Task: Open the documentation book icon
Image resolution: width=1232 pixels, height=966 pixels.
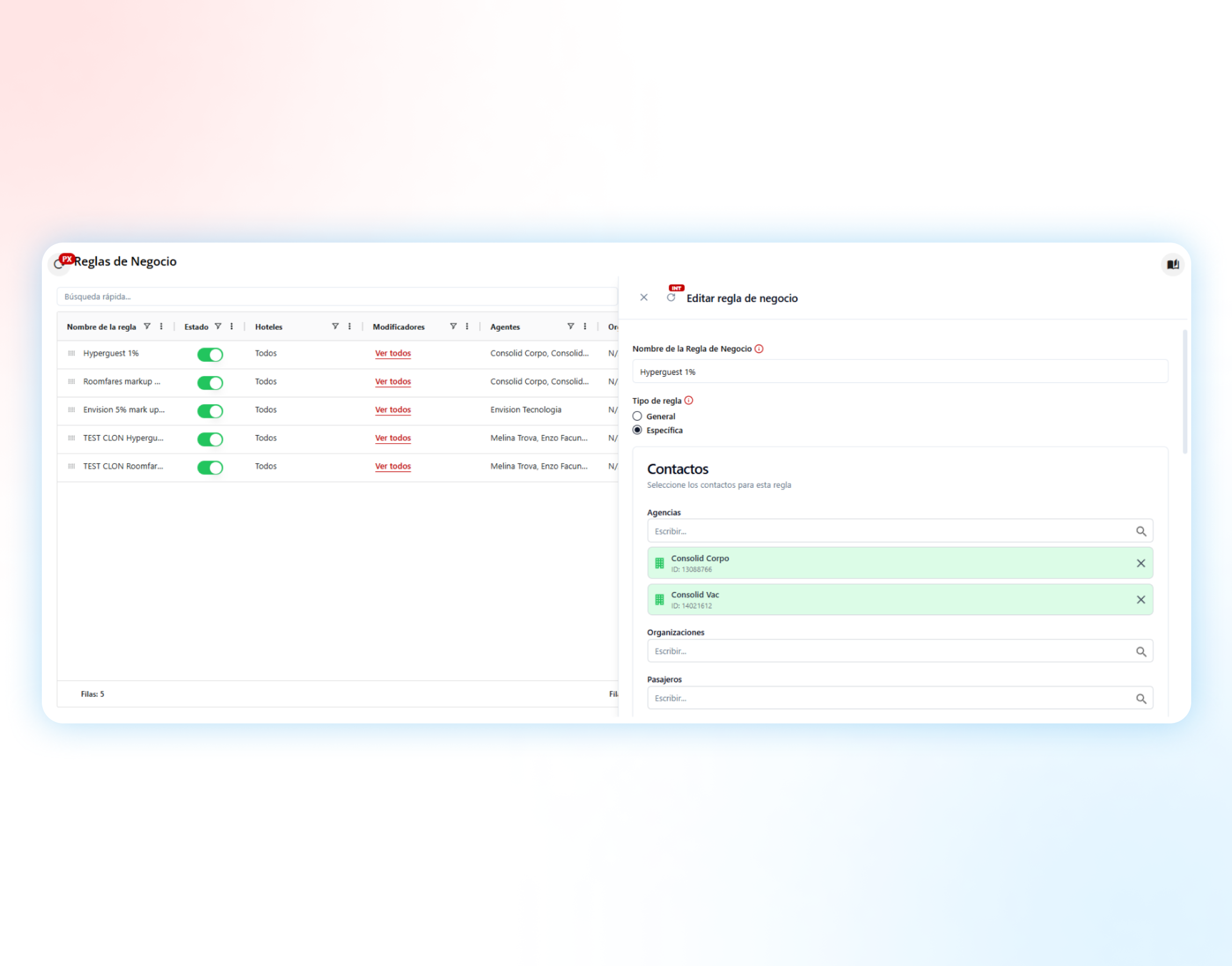Action: pos(1172,264)
